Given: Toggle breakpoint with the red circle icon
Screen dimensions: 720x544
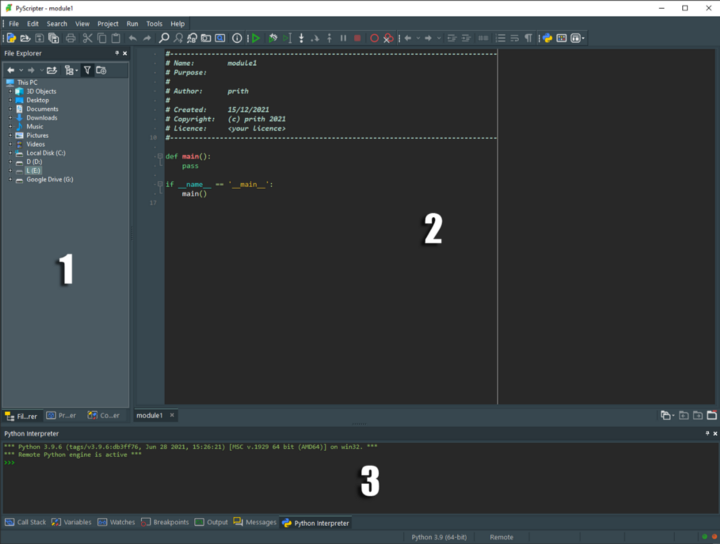Looking at the screenshot, I should (x=374, y=39).
